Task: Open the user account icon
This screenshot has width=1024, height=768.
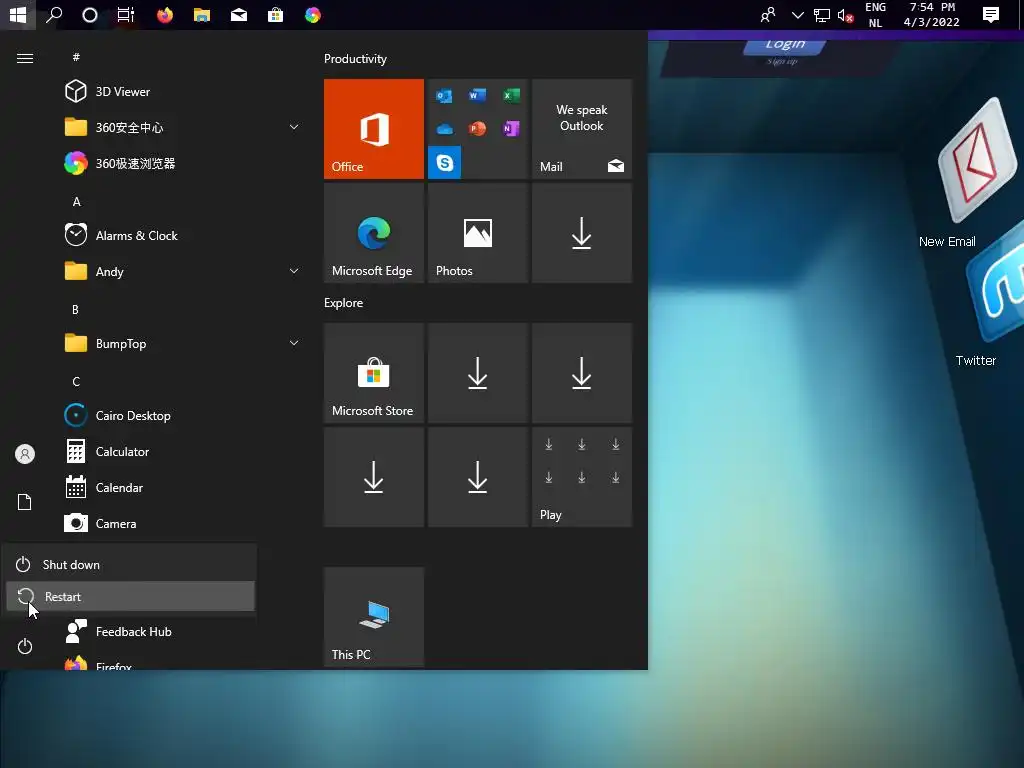Action: click(x=25, y=454)
